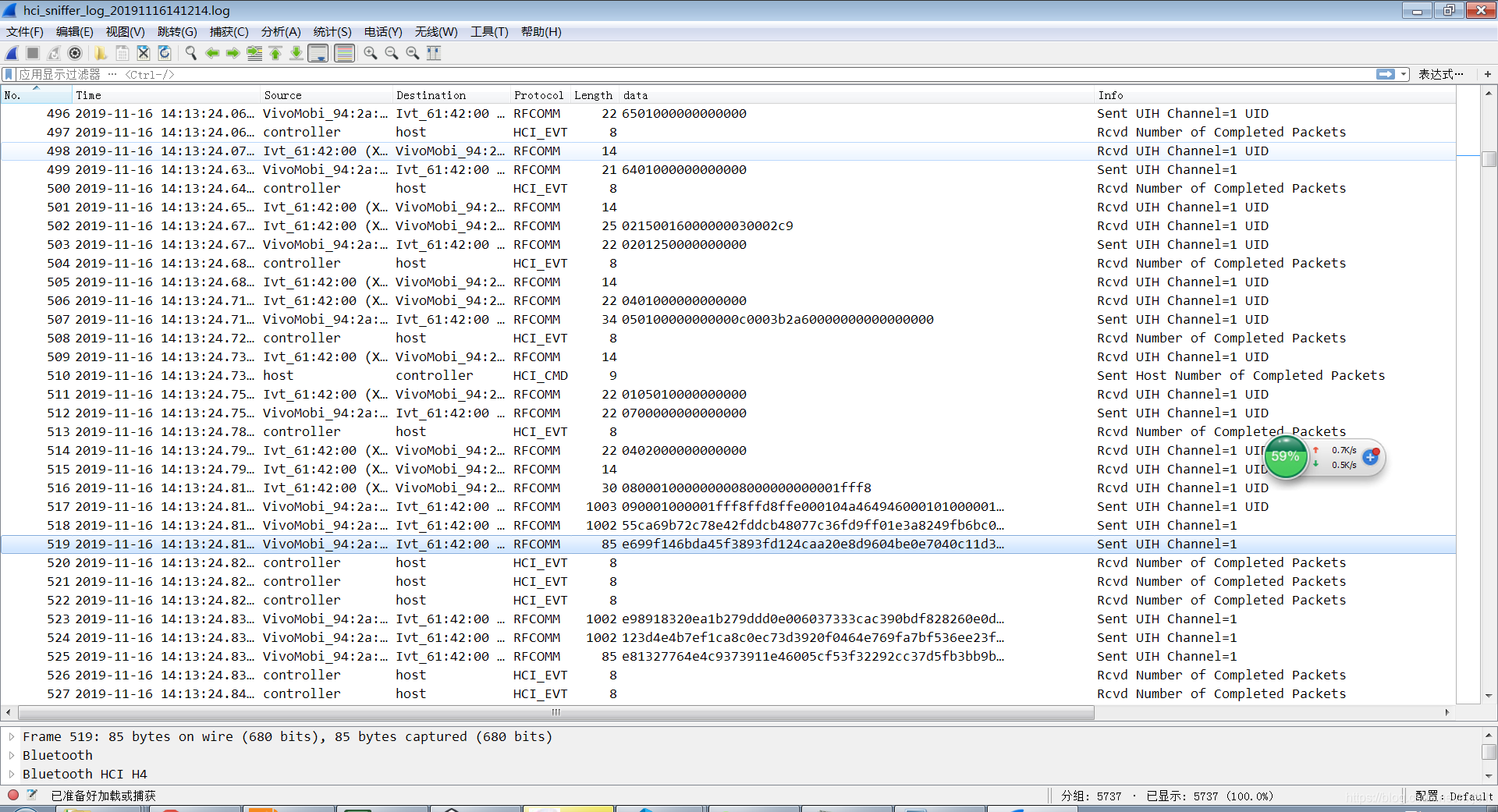Apply the display filter arrow button
This screenshot has width=1498, height=812.
(x=1386, y=74)
